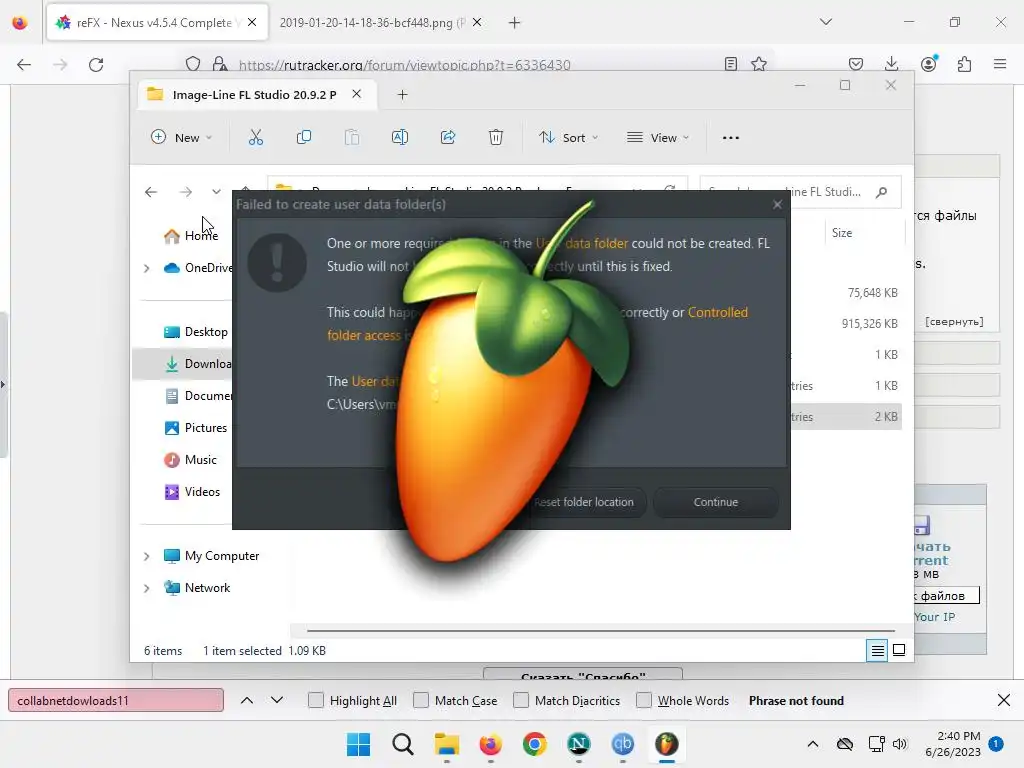Screen dimensions: 1024x768
Task: Find next match arrow in find bar
Action: [x=277, y=700]
